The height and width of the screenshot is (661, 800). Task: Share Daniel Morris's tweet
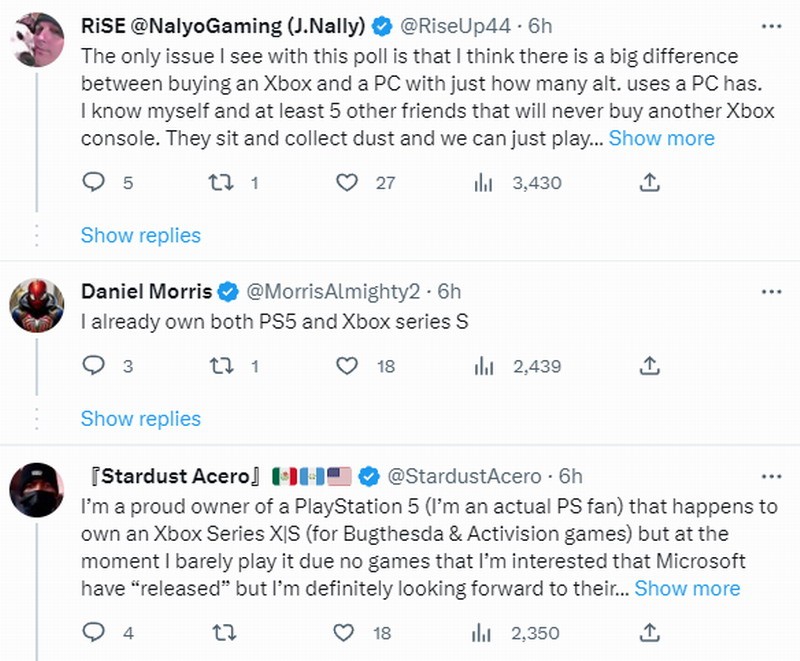[x=649, y=366]
